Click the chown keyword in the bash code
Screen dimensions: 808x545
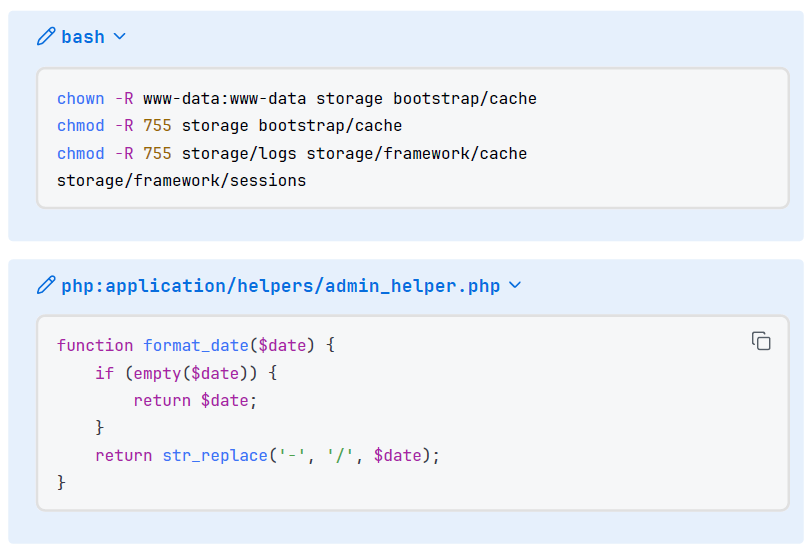click(80, 99)
